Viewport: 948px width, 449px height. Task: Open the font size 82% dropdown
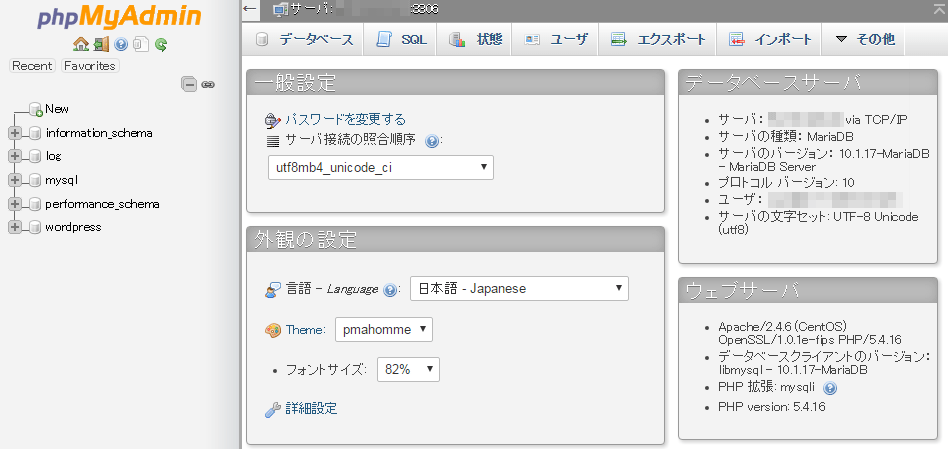coord(408,369)
